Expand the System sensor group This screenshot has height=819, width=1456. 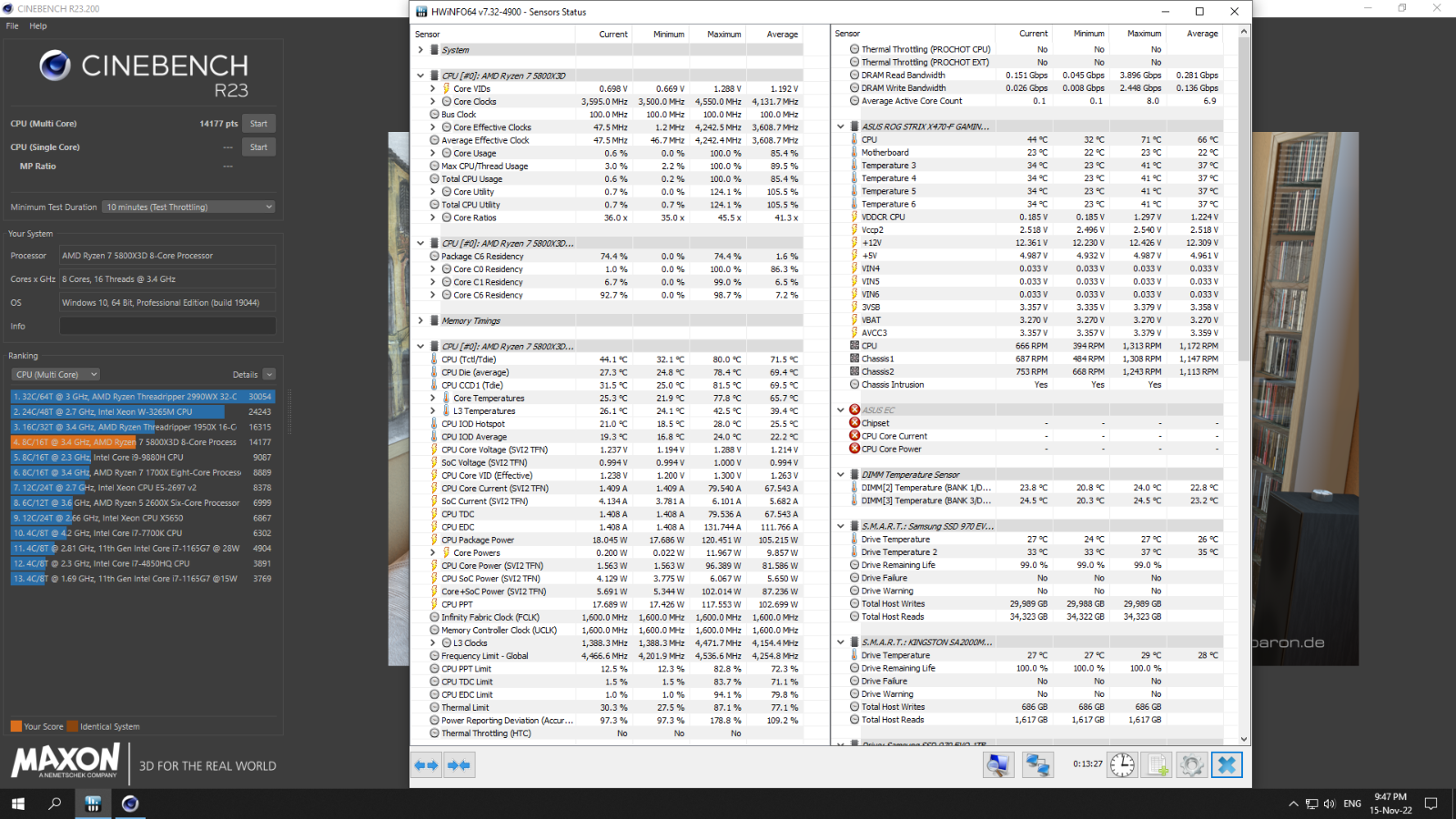[420, 50]
